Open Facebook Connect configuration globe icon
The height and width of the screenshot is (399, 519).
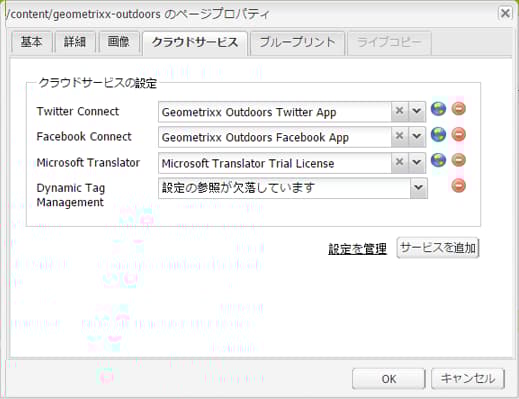click(x=438, y=135)
